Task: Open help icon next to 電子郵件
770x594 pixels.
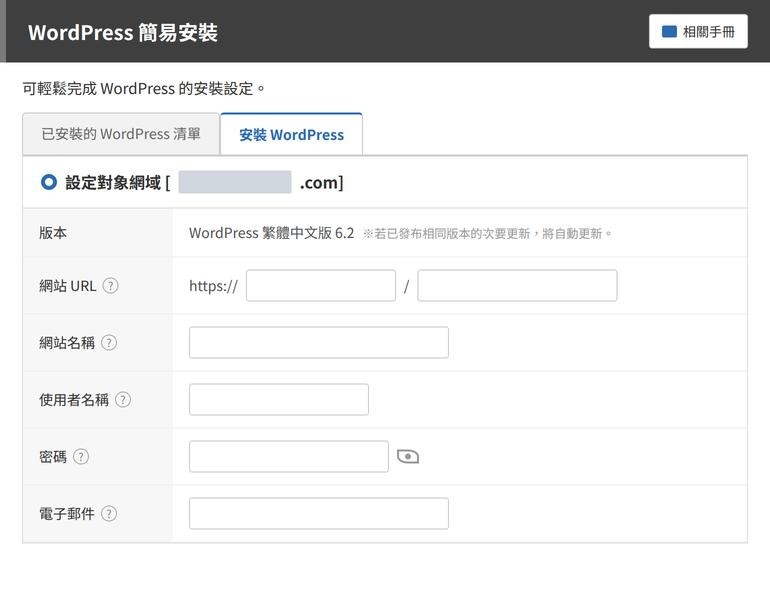Action: (x=109, y=513)
